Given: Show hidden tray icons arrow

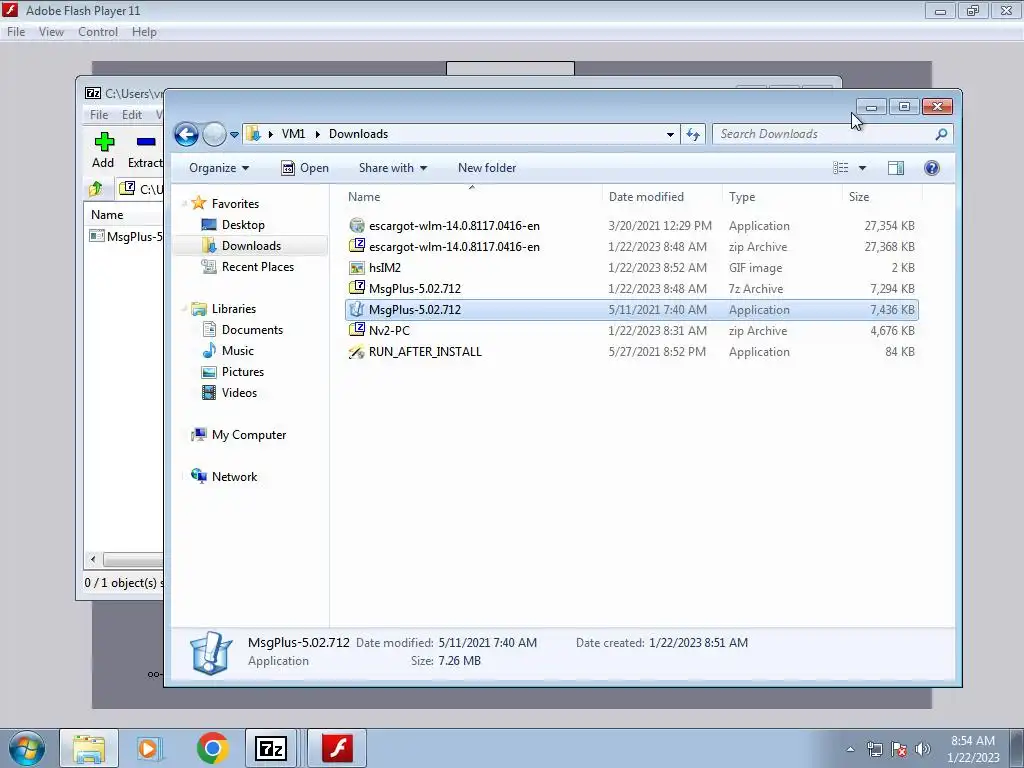Looking at the screenshot, I should coord(850,749).
